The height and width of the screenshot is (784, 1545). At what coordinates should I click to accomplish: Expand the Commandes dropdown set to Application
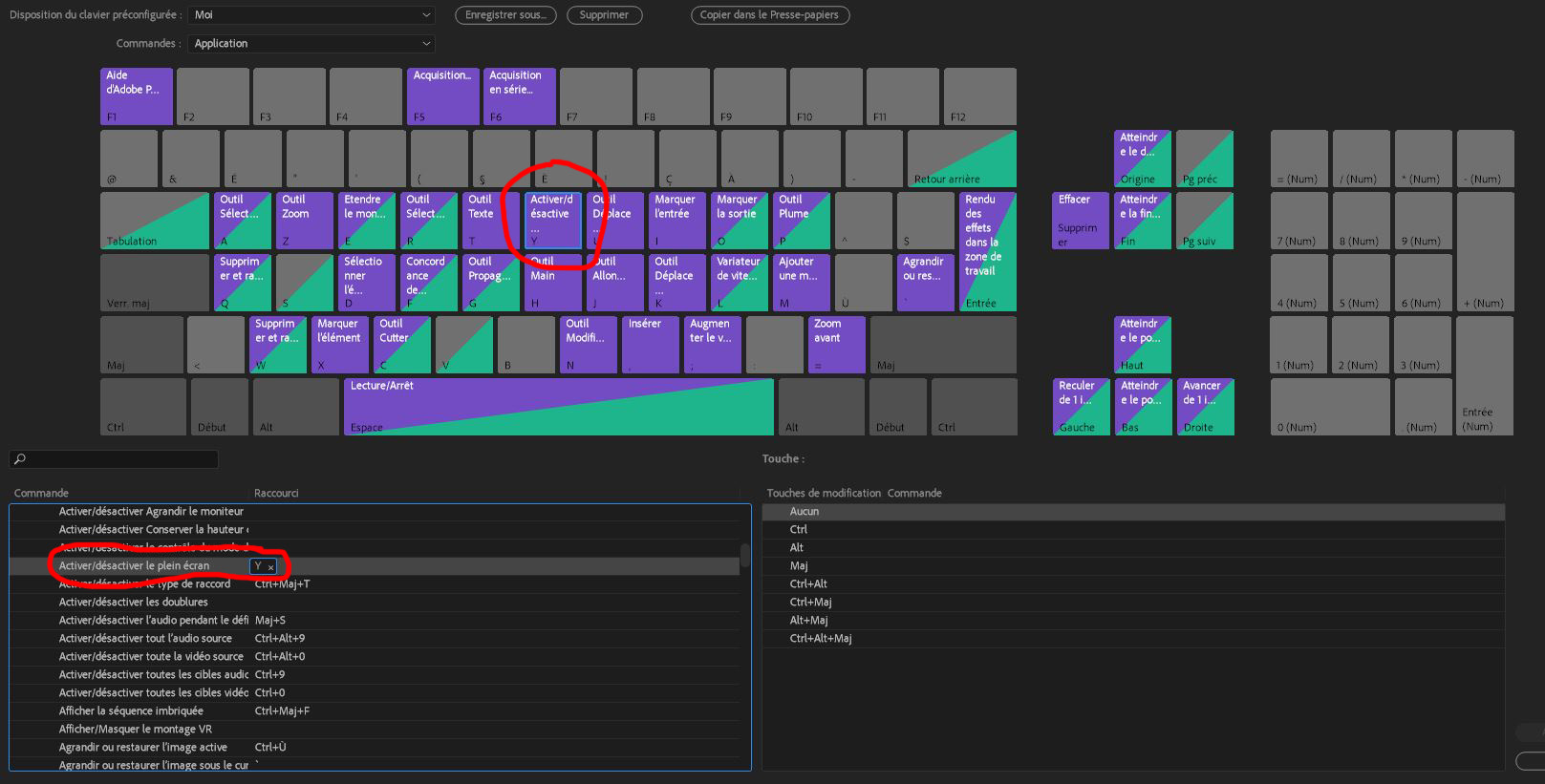tap(311, 44)
